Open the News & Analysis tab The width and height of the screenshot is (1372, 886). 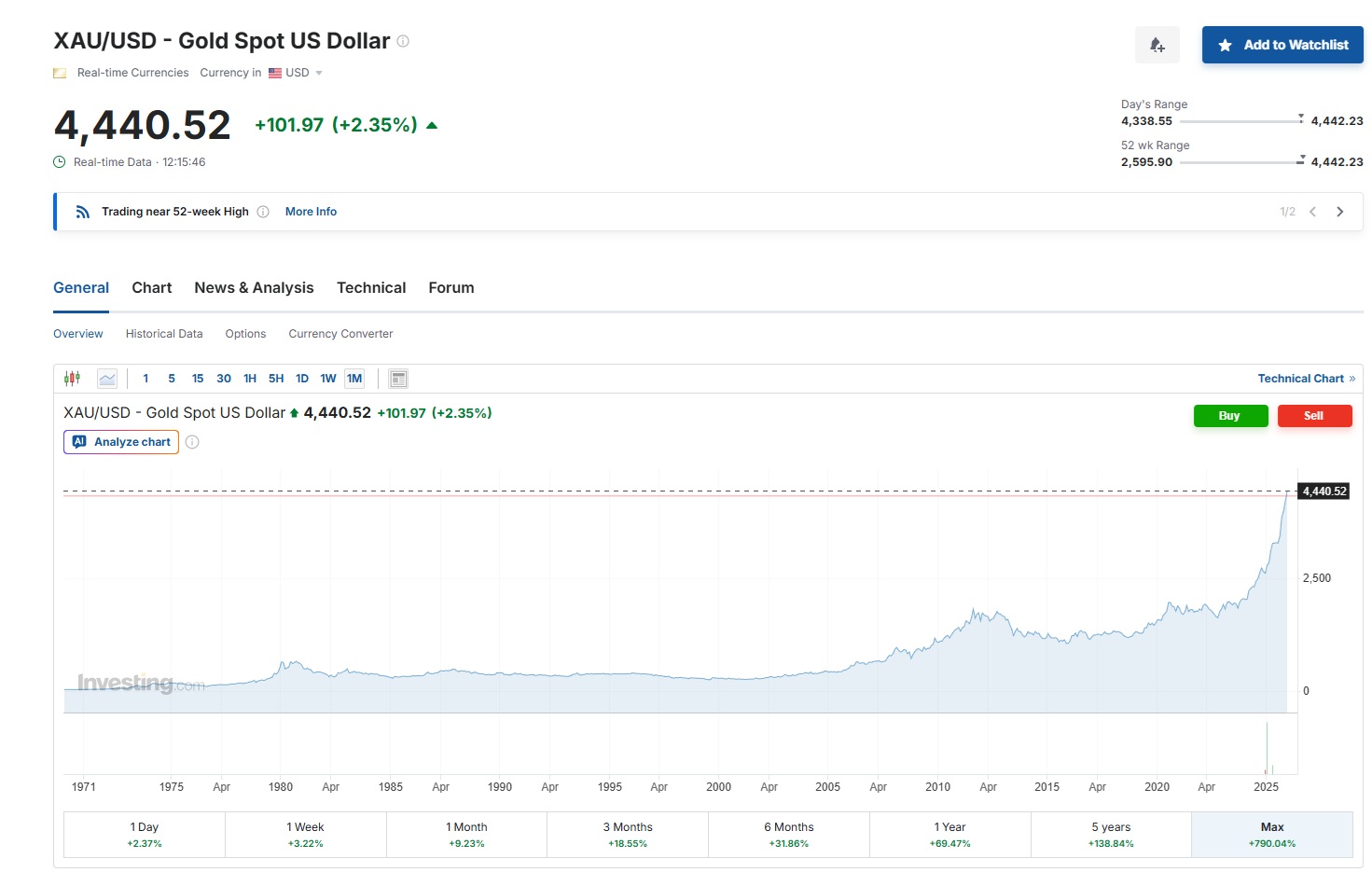click(254, 288)
